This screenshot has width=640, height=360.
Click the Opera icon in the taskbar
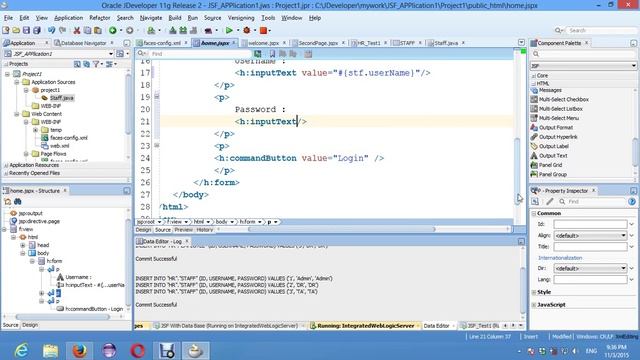138,351
